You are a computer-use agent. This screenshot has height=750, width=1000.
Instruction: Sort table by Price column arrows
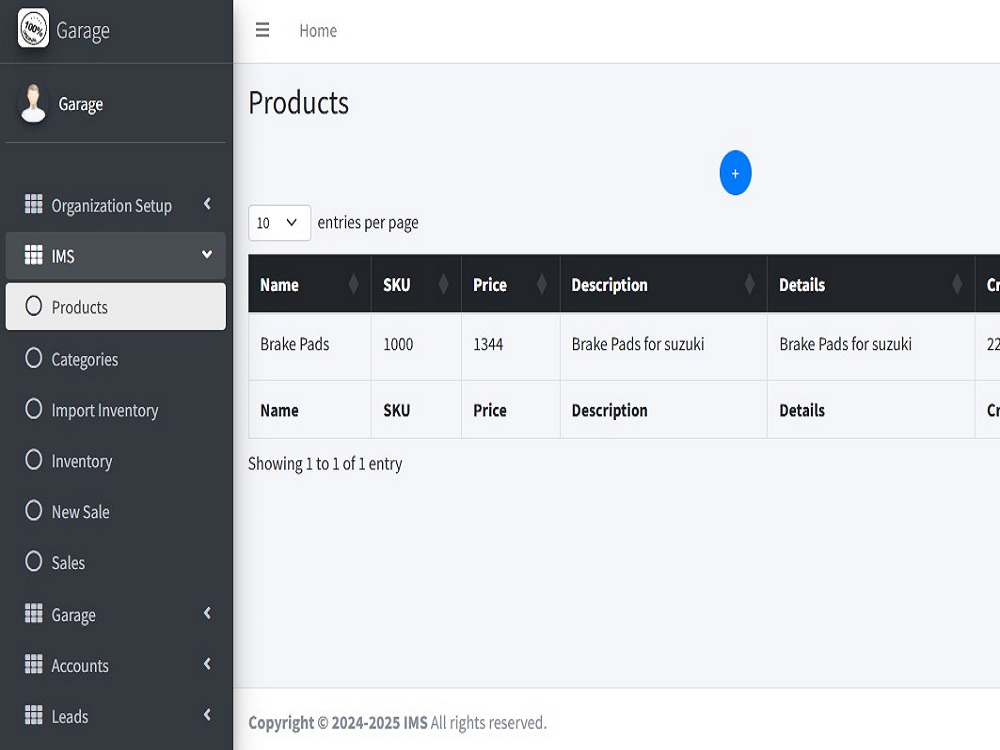(542, 284)
